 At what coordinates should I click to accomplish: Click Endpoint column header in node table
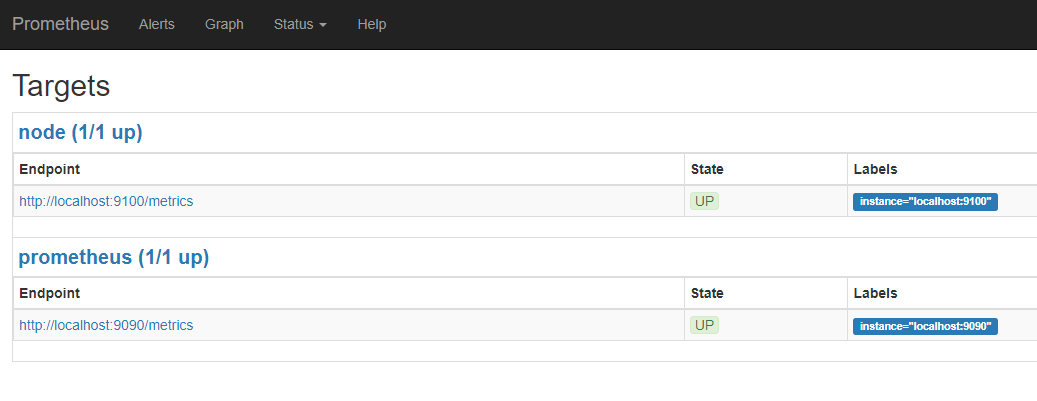point(49,169)
